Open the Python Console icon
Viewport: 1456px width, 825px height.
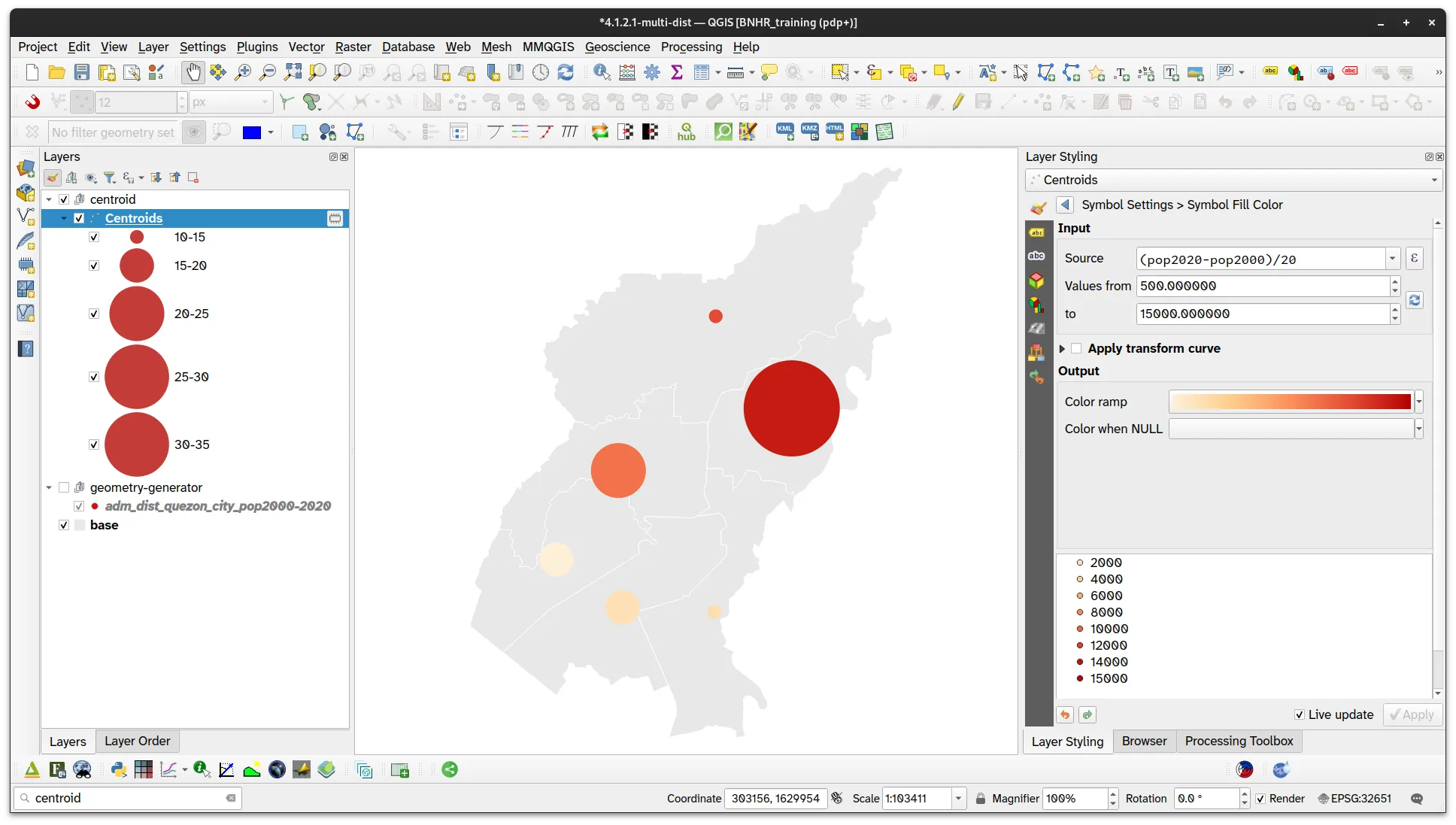118,769
